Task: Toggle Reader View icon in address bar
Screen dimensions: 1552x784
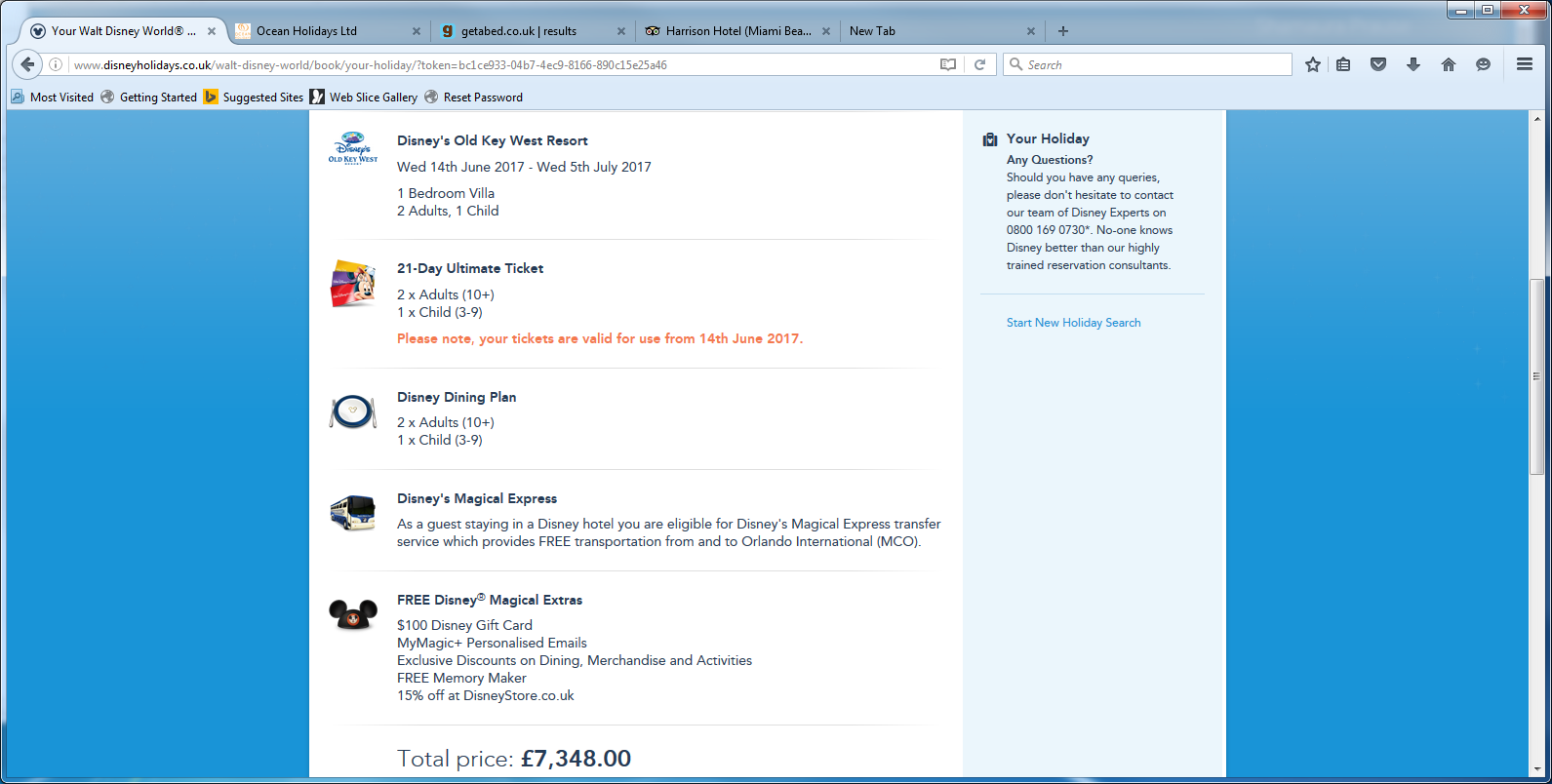Action: pyautogui.click(x=947, y=64)
